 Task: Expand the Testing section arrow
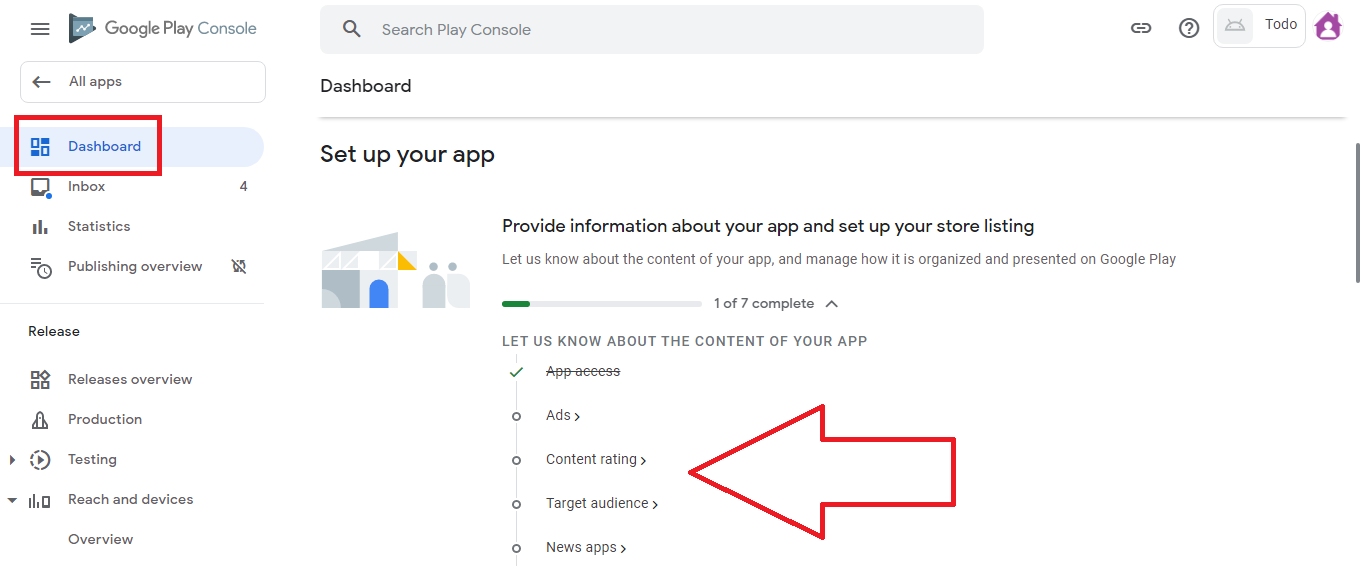click(13, 460)
